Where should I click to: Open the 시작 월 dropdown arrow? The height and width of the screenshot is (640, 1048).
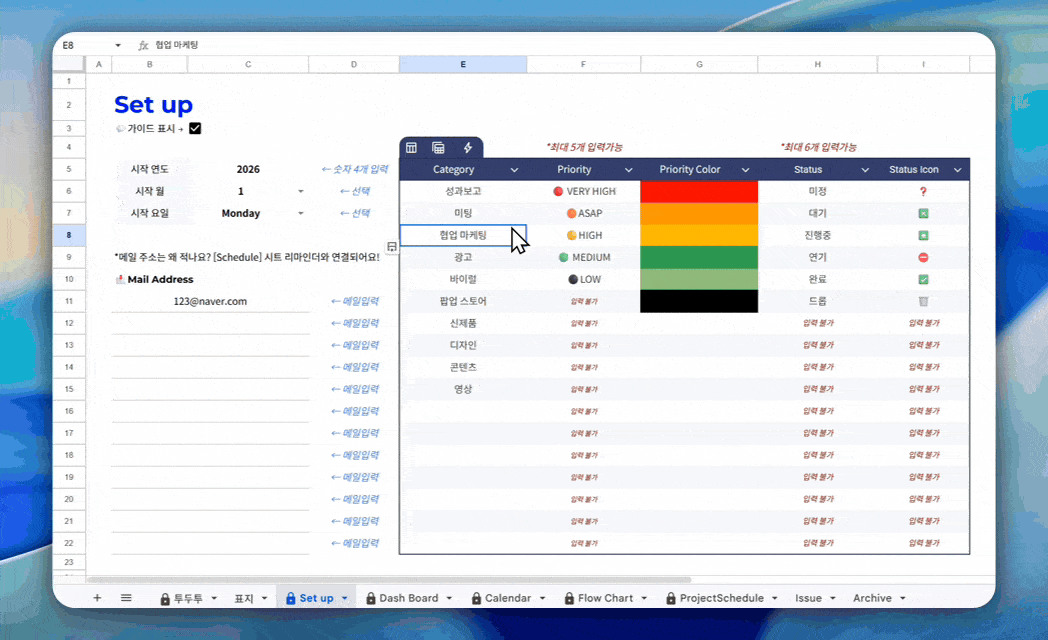(301, 191)
